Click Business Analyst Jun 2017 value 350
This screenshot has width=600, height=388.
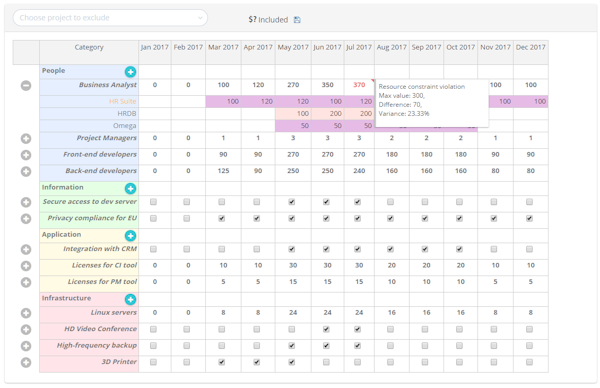point(328,85)
